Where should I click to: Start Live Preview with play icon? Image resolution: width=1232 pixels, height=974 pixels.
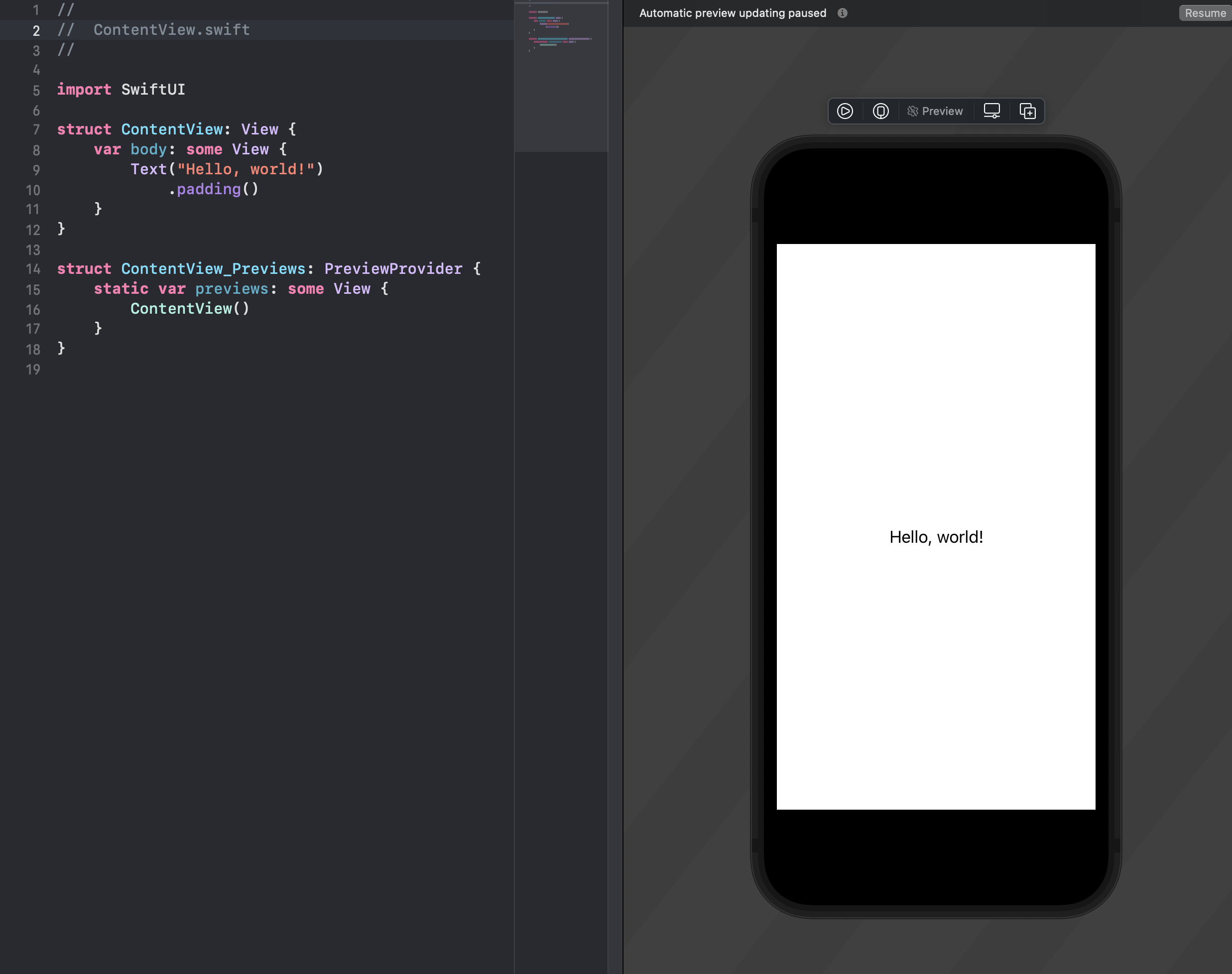(845, 111)
